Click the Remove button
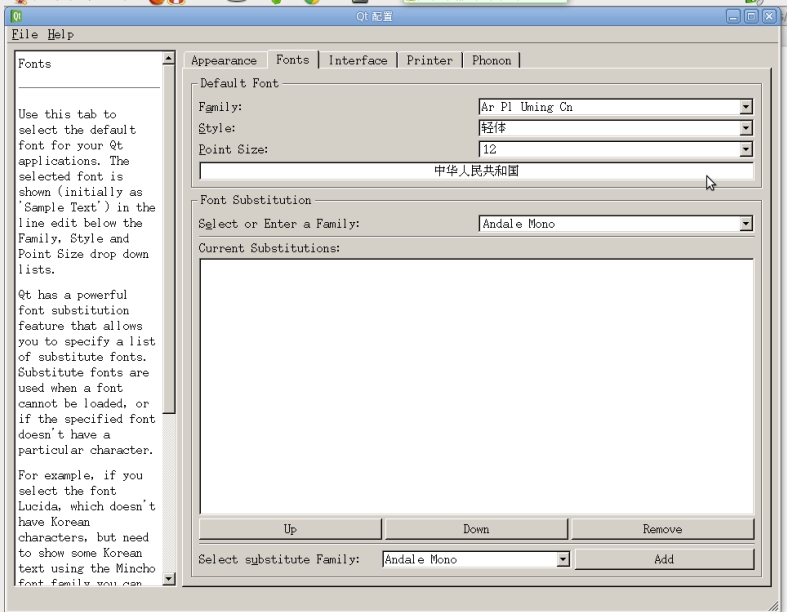 pos(663,529)
